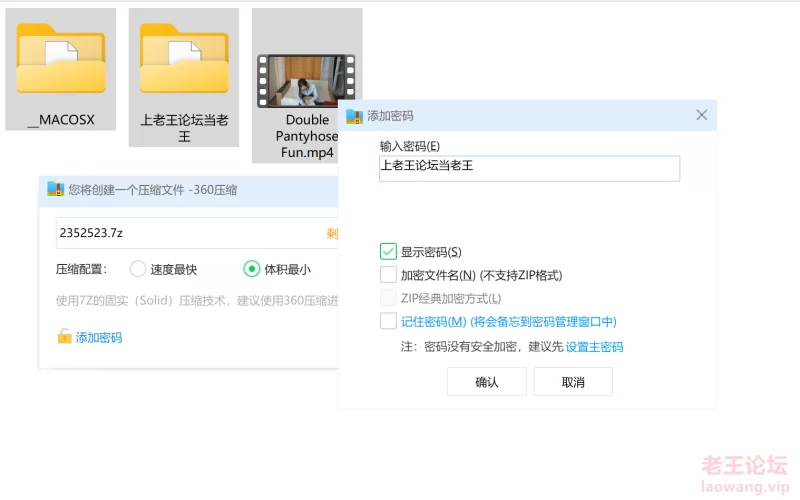
Task: Select the 速度最快 radio button
Action: [138, 268]
